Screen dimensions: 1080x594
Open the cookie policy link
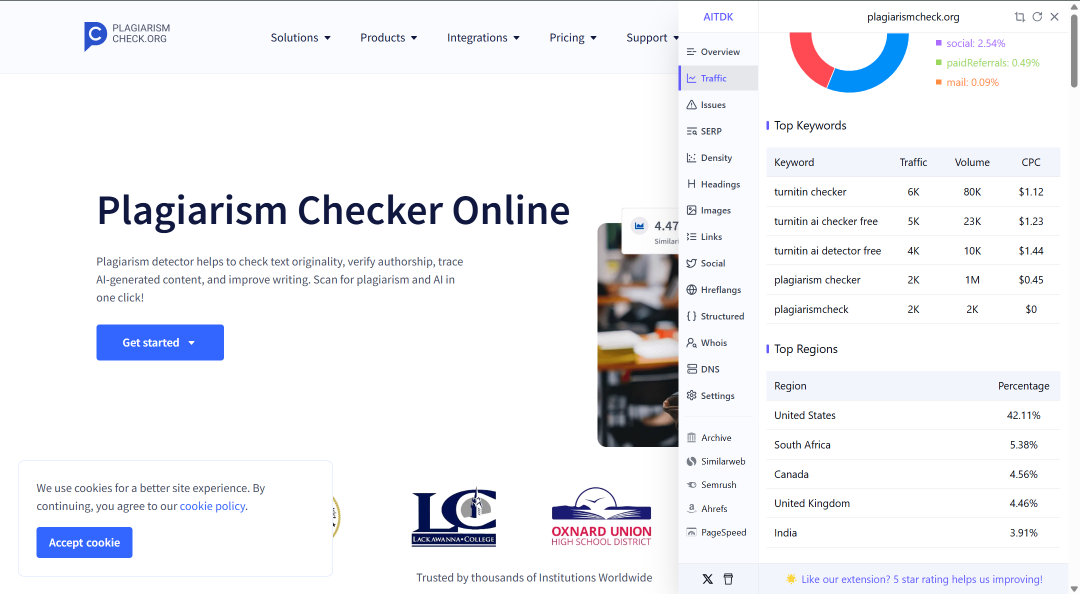[x=212, y=506]
